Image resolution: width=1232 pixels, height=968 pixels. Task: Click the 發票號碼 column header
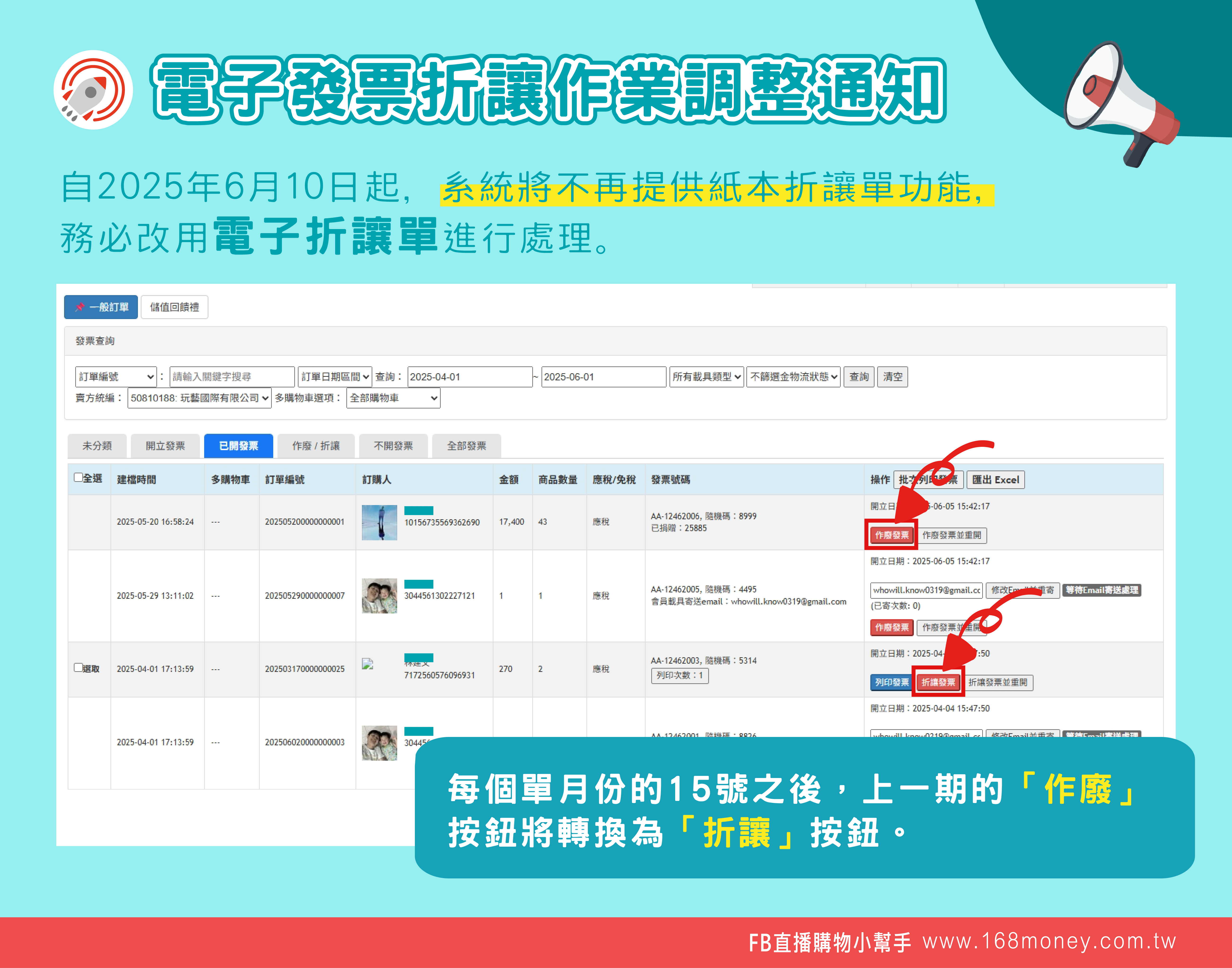[671, 480]
